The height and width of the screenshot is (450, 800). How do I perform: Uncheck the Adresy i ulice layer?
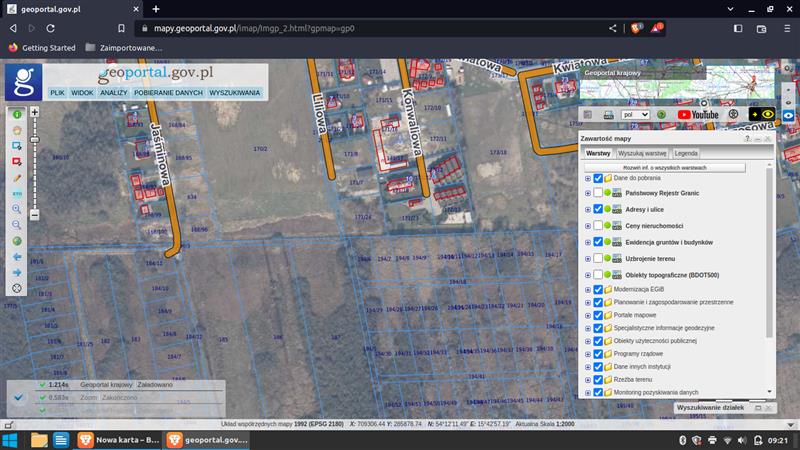pos(598,209)
